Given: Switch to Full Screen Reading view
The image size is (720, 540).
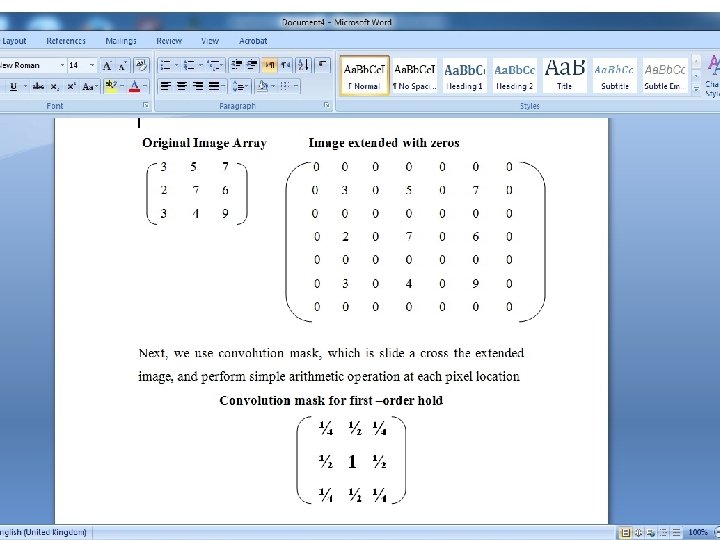Looking at the screenshot, I should point(638,533).
